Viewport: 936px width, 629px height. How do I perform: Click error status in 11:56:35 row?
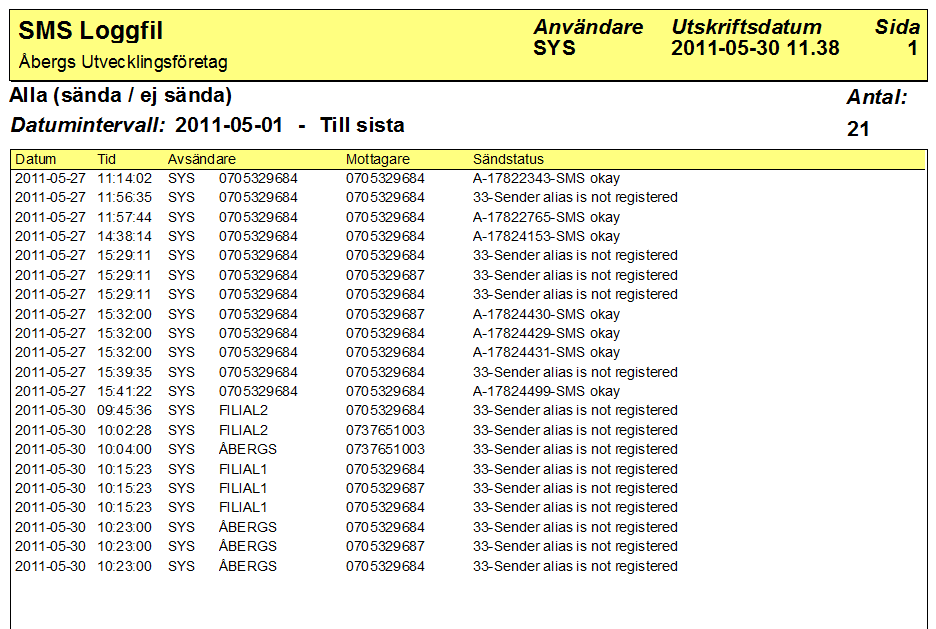(575, 198)
